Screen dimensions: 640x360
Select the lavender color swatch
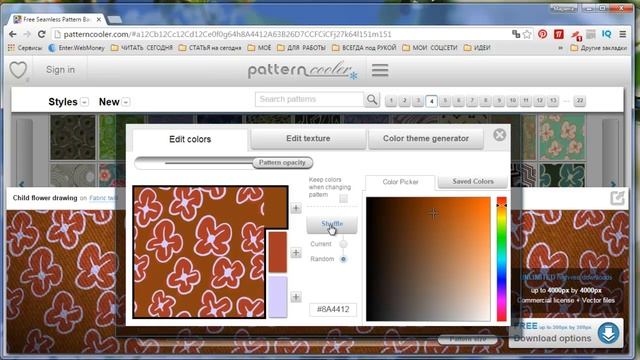tap(278, 297)
